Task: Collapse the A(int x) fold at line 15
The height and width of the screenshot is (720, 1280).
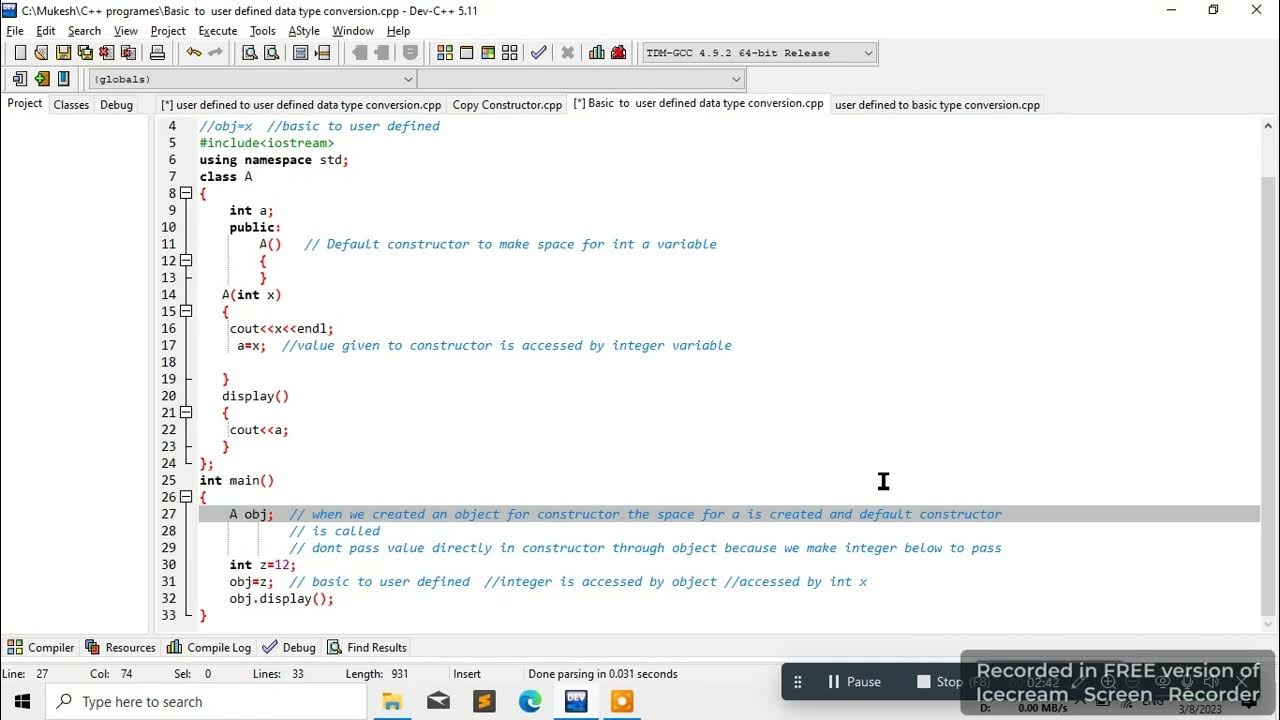Action: coord(186,311)
